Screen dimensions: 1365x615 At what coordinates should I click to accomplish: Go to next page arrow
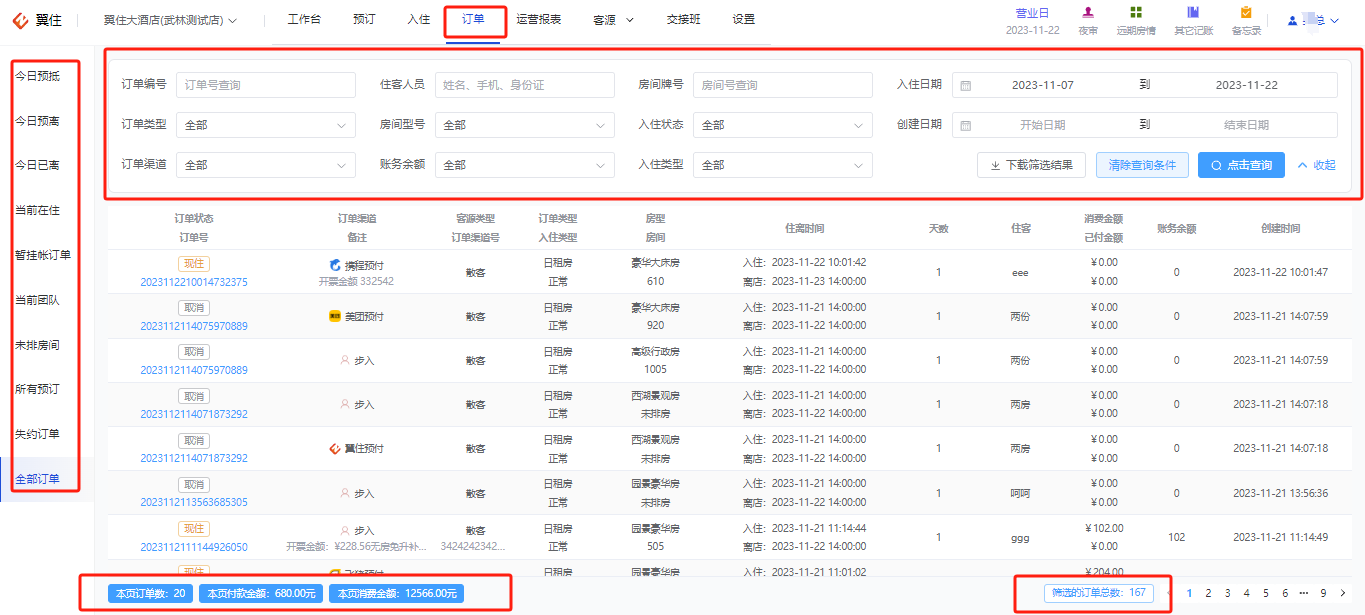(1343, 593)
